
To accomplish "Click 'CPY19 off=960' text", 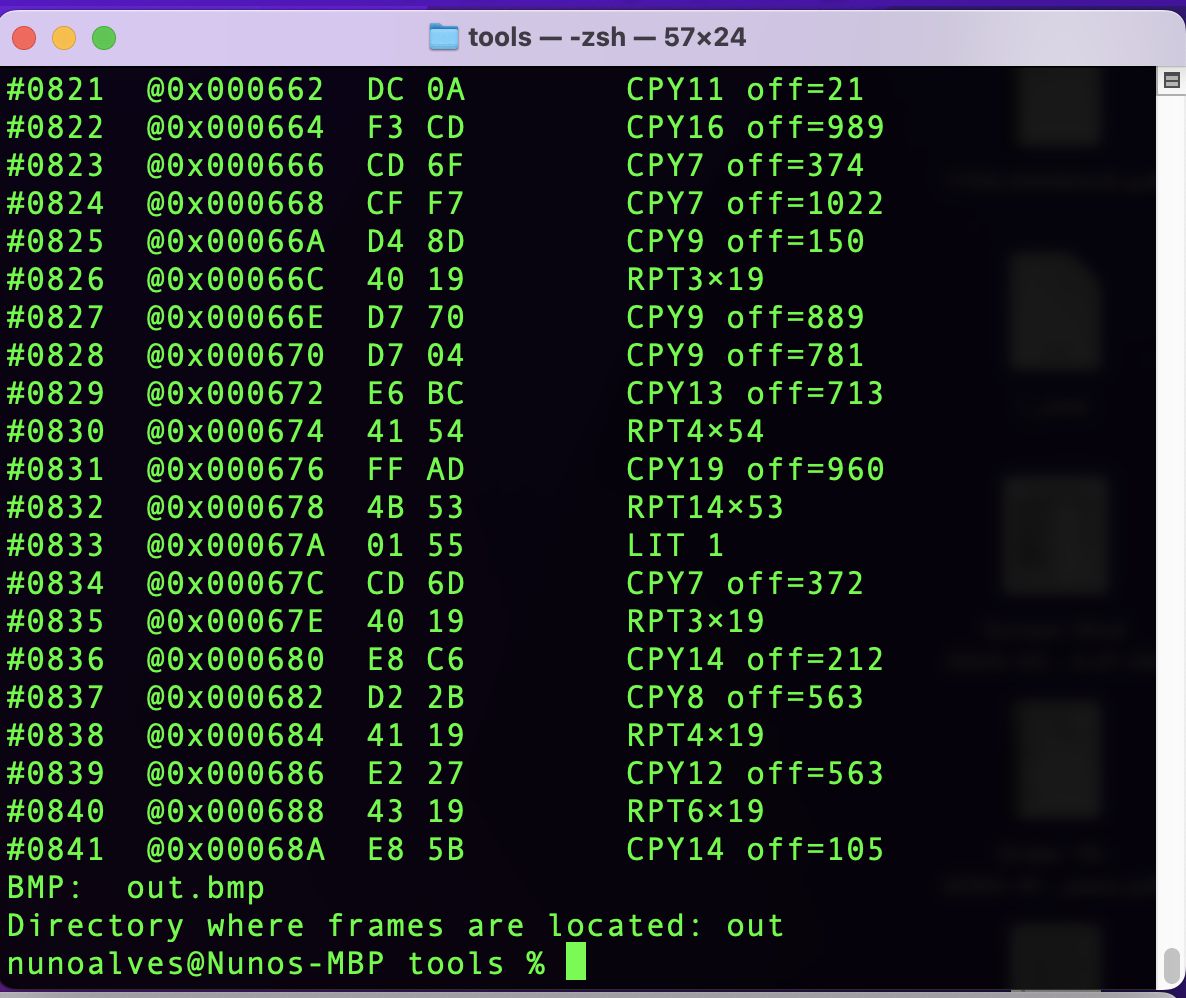I will tap(755, 469).
